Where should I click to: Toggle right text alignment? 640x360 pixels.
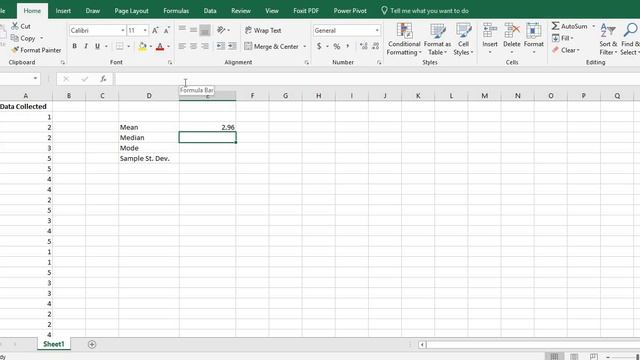tap(205, 47)
